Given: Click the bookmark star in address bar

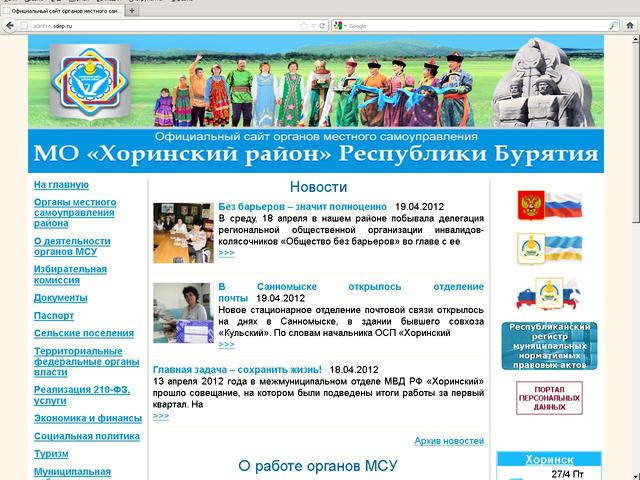Looking at the screenshot, I should tap(303, 26).
